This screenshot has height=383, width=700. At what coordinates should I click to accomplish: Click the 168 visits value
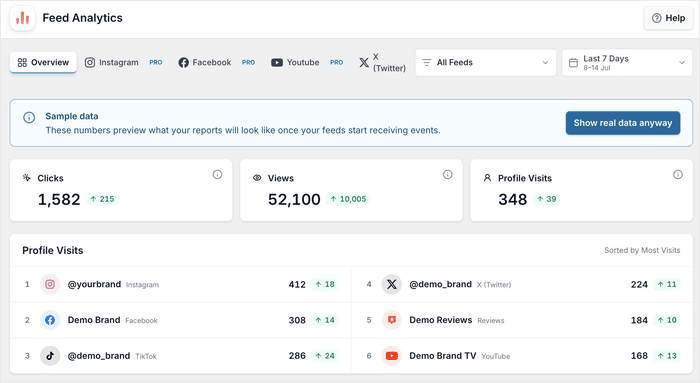pos(639,356)
